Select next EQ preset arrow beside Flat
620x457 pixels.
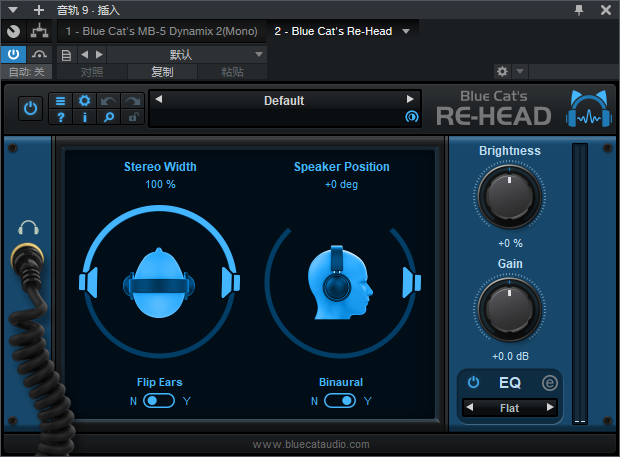click(x=550, y=407)
